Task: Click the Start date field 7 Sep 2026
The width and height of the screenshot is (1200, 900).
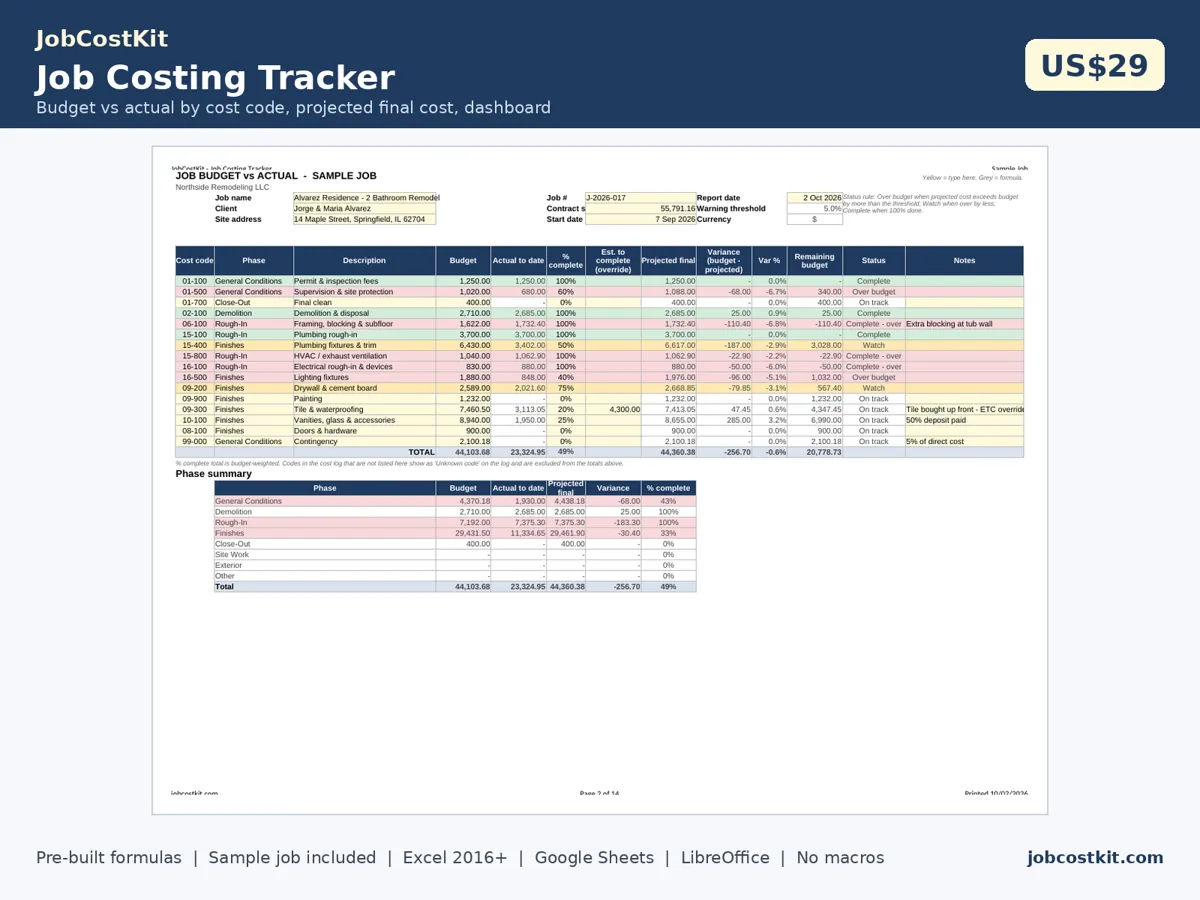Action: (640, 219)
